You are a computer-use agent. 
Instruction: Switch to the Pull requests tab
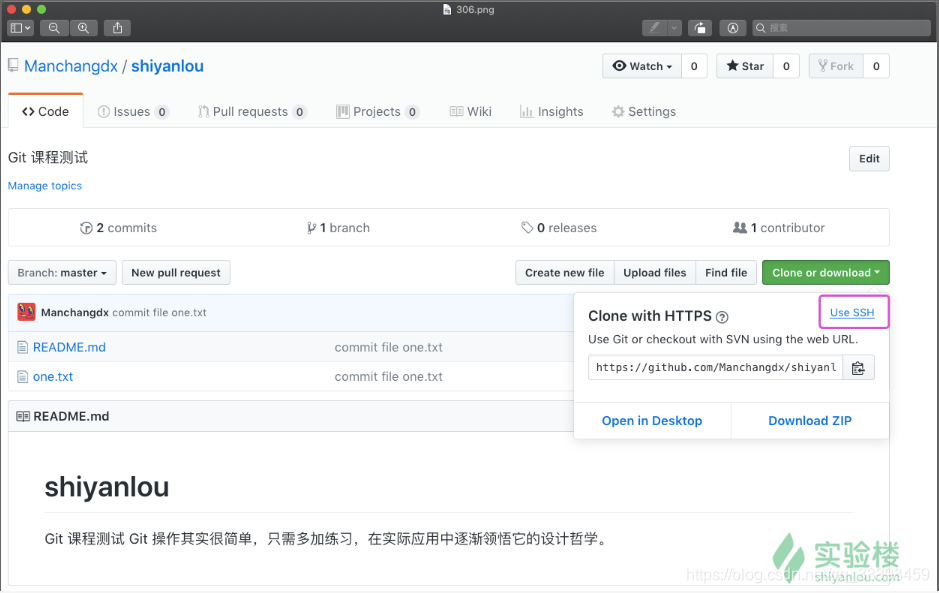[x=252, y=111]
